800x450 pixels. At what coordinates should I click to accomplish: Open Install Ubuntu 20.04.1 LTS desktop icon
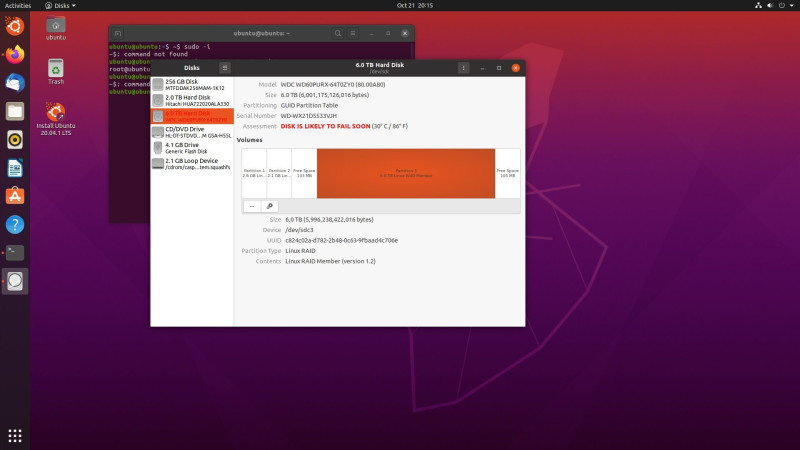pyautogui.click(x=56, y=119)
